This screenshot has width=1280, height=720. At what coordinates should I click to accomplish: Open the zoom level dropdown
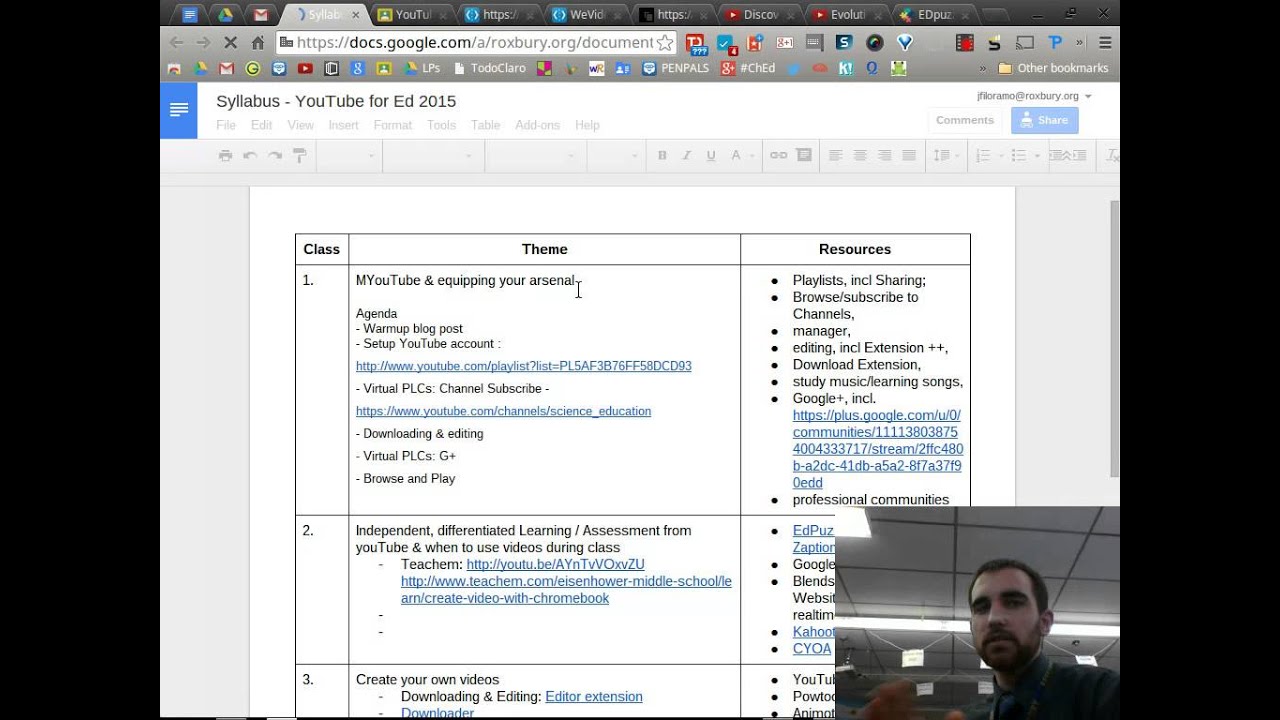pos(348,155)
